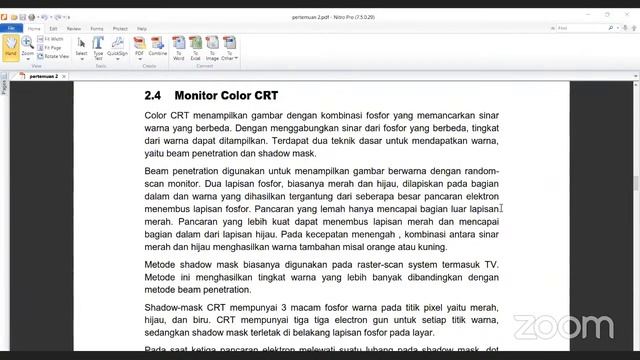Open the Find options dropdown arrow
640x360 pixels.
618,28
